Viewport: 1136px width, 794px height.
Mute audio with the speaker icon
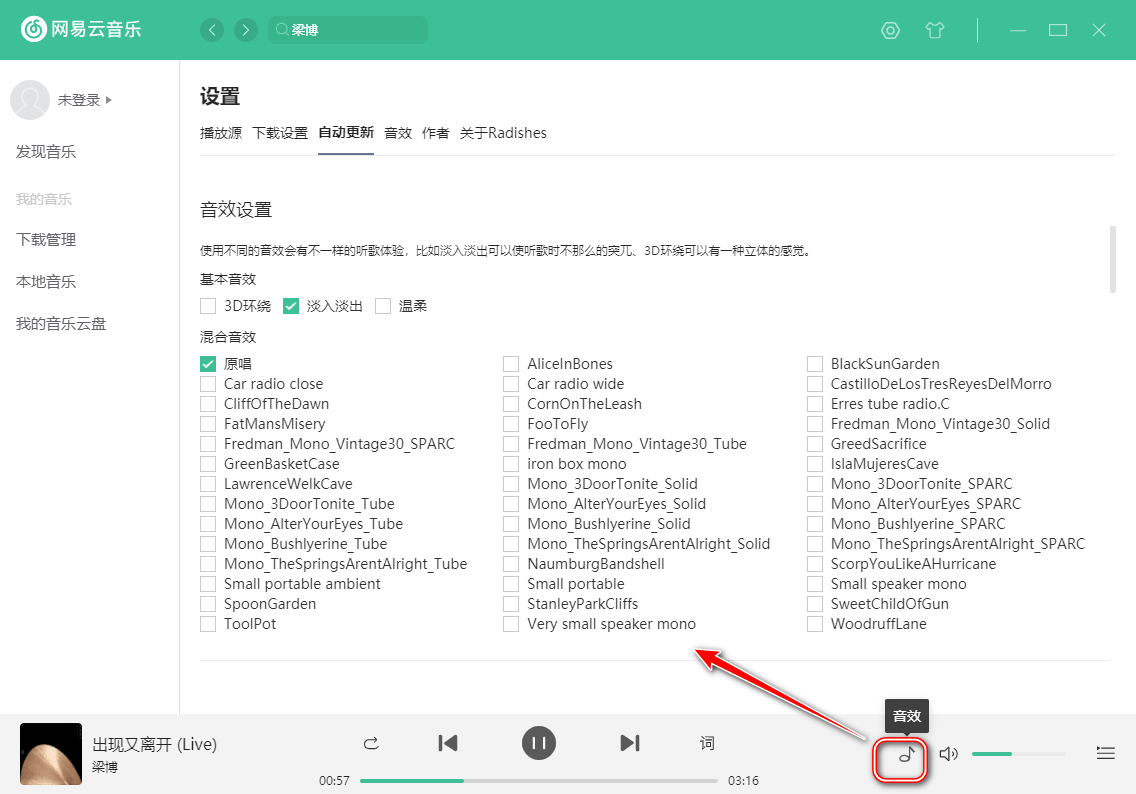pos(948,754)
